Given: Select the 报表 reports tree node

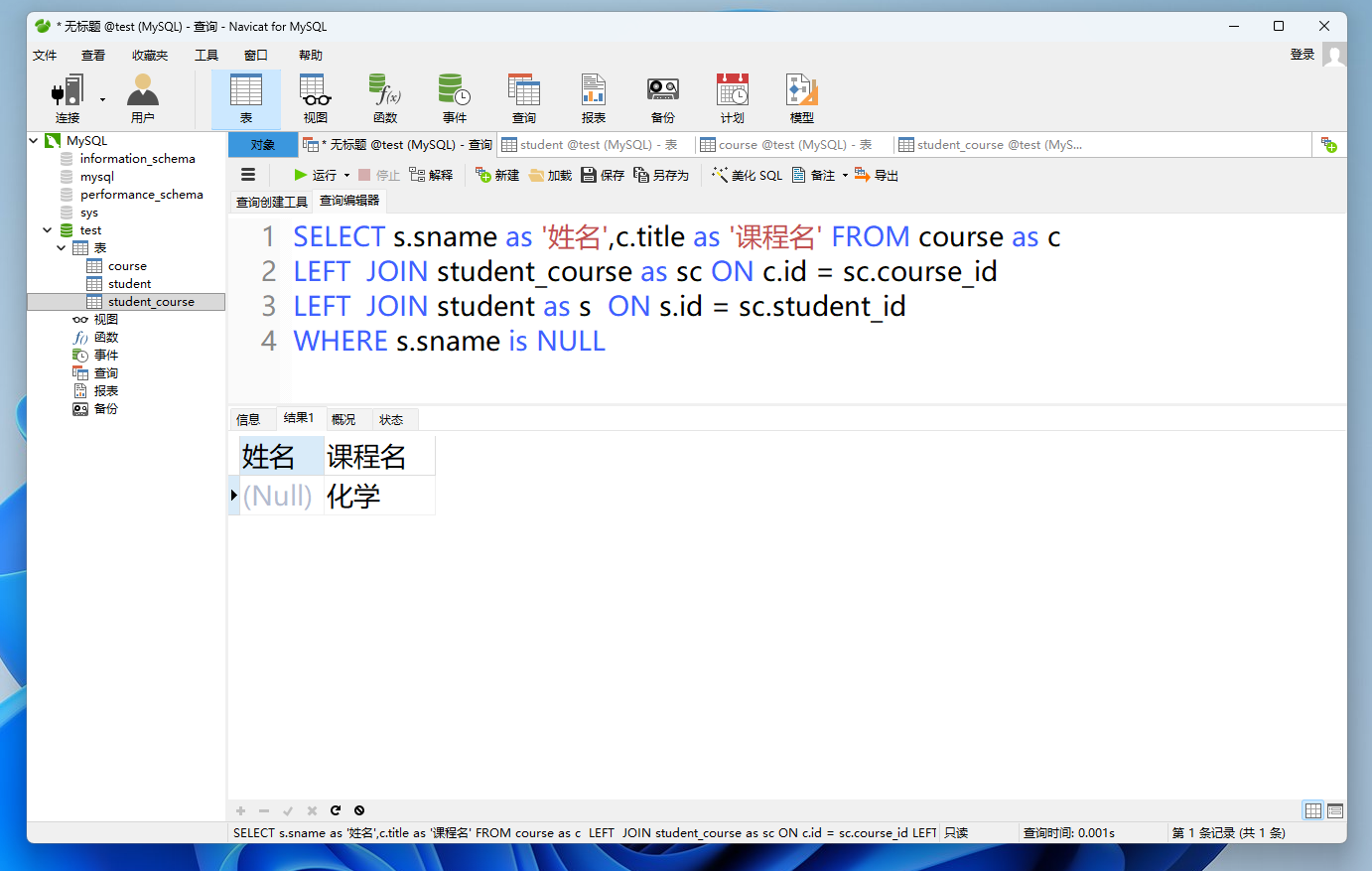Looking at the screenshot, I should pyautogui.click(x=105, y=391).
